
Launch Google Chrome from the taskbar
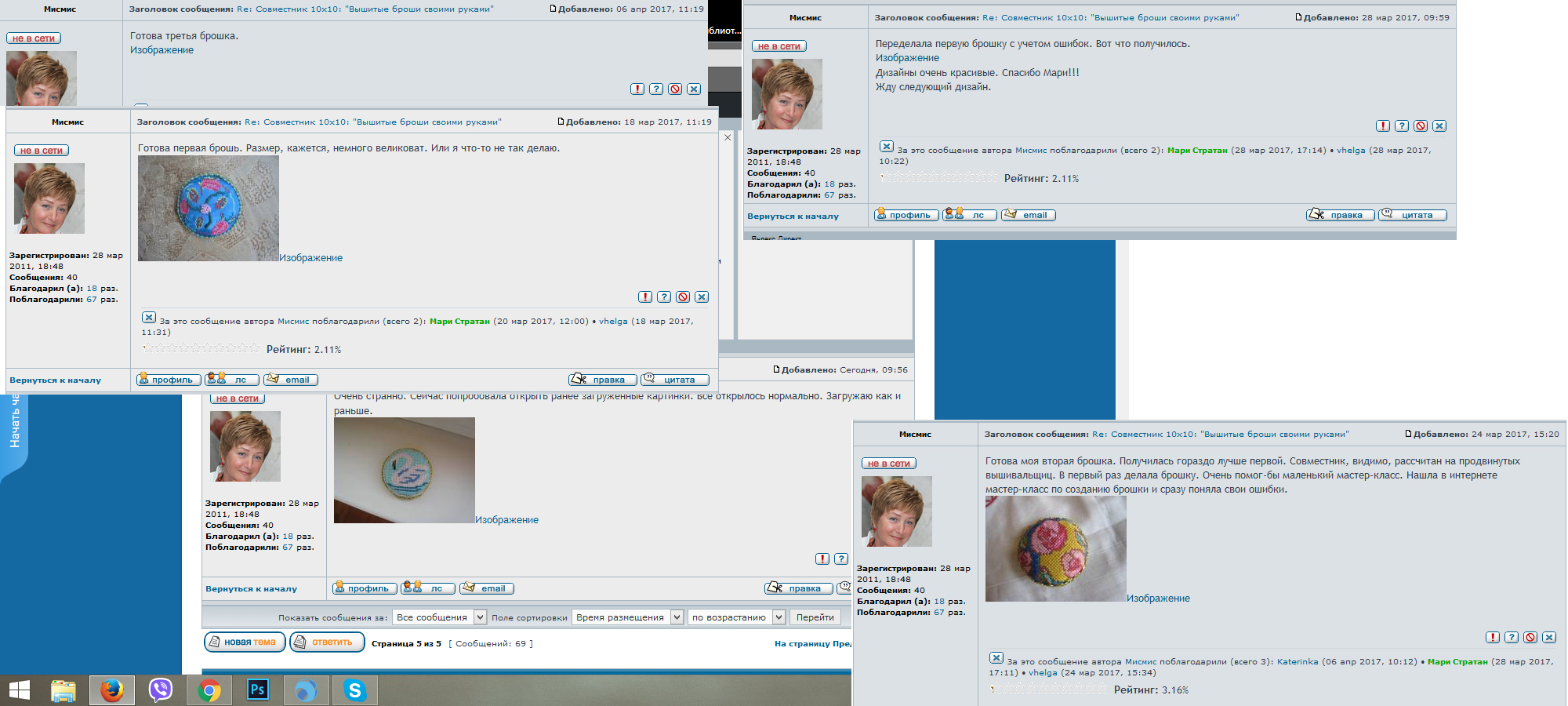pyautogui.click(x=209, y=690)
